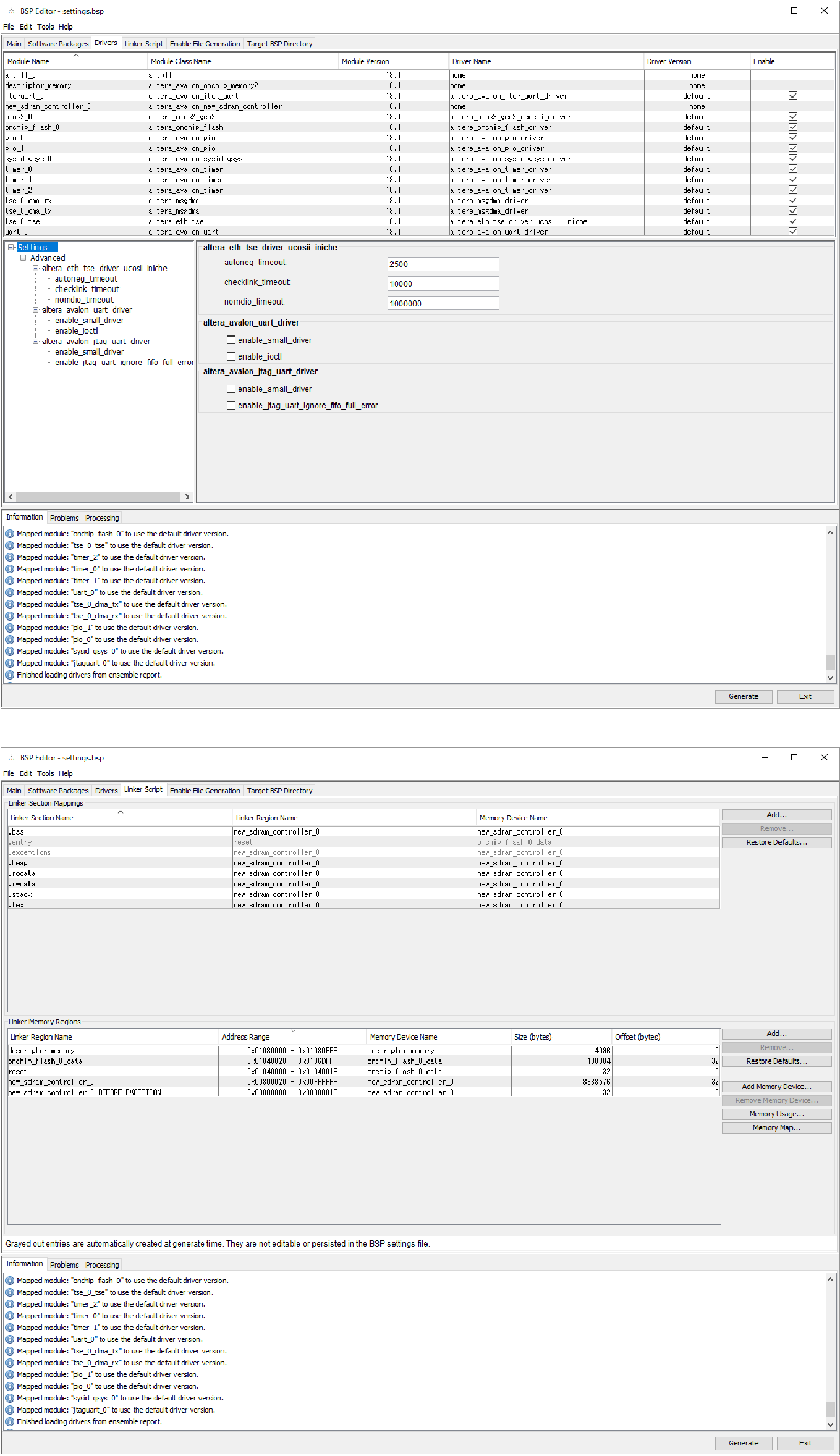Image resolution: width=840 pixels, height=1456 pixels.
Task: Collapse the Settings root tree node
Action: [x=11, y=247]
